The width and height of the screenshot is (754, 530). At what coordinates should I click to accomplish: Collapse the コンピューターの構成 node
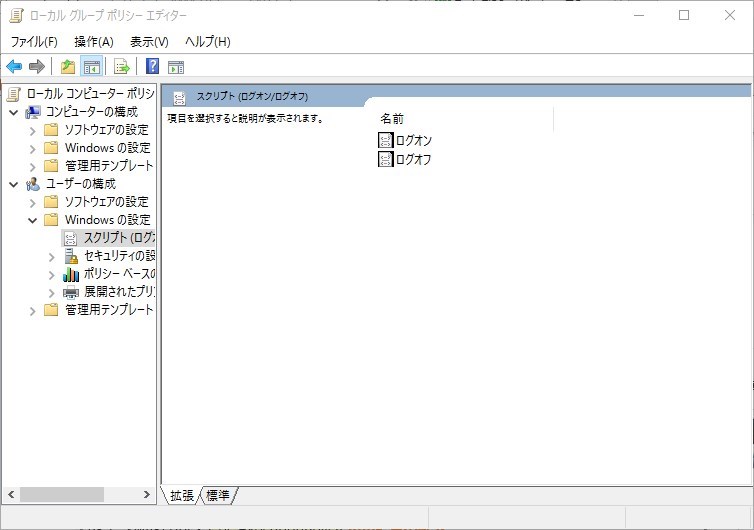(14, 113)
